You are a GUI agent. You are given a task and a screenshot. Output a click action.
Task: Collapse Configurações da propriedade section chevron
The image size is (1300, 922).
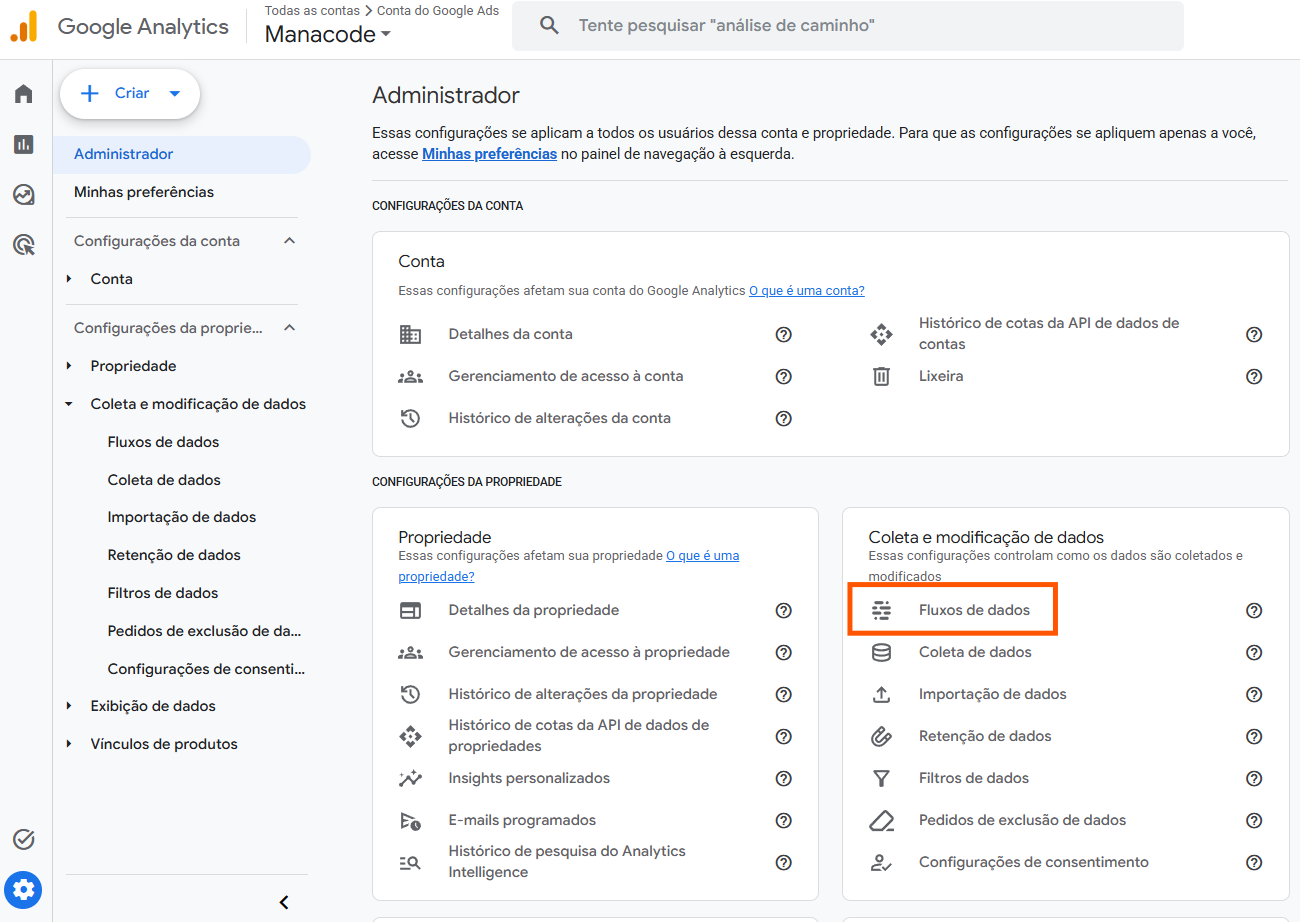coord(290,328)
